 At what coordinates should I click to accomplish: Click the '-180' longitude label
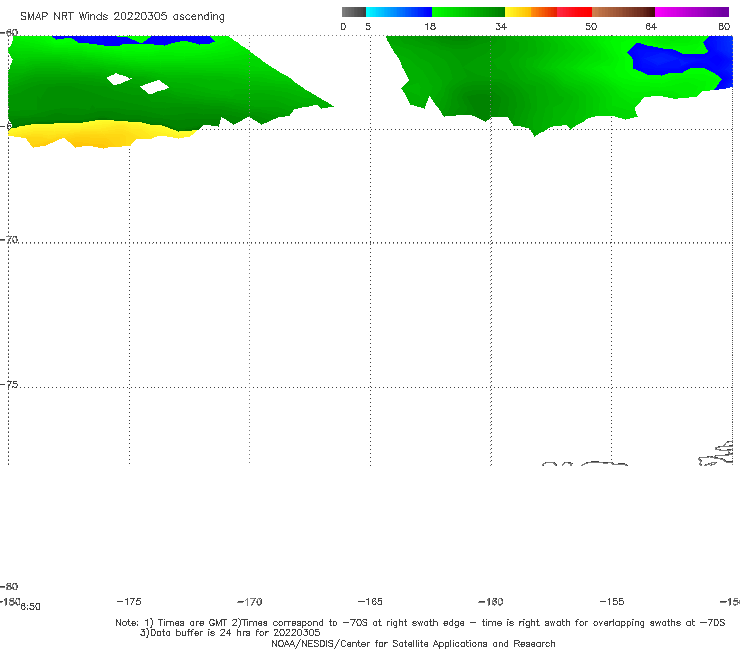[x=9, y=602]
